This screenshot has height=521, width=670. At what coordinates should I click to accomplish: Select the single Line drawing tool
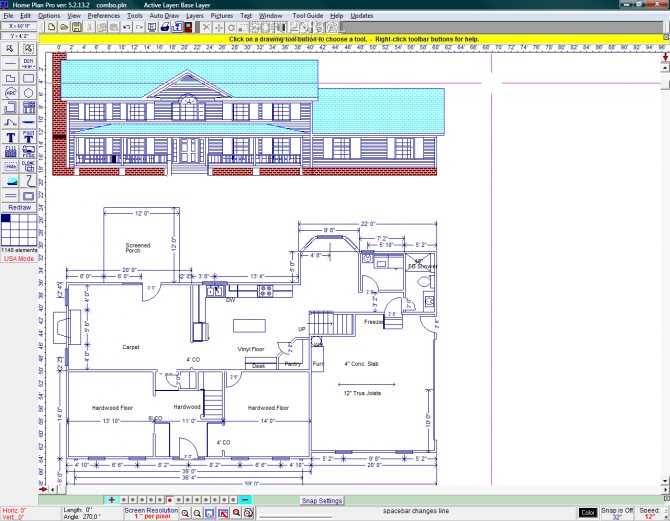click(10, 64)
